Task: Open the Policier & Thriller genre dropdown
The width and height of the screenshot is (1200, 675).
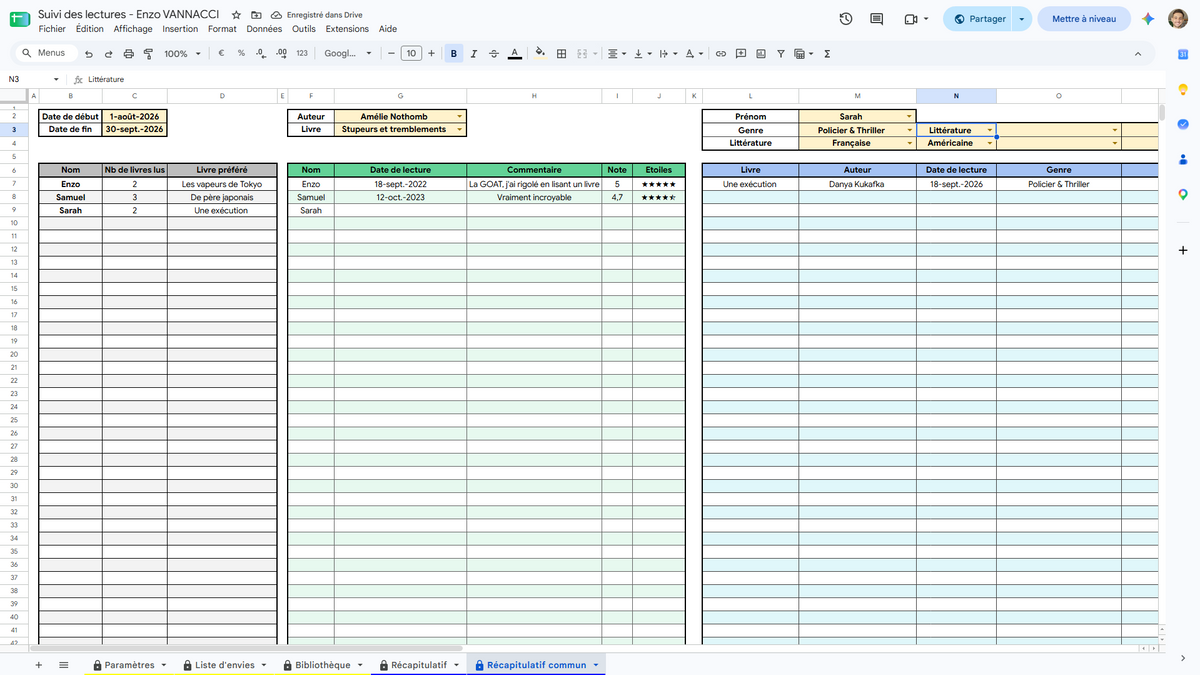Action: tap(908, 130)
